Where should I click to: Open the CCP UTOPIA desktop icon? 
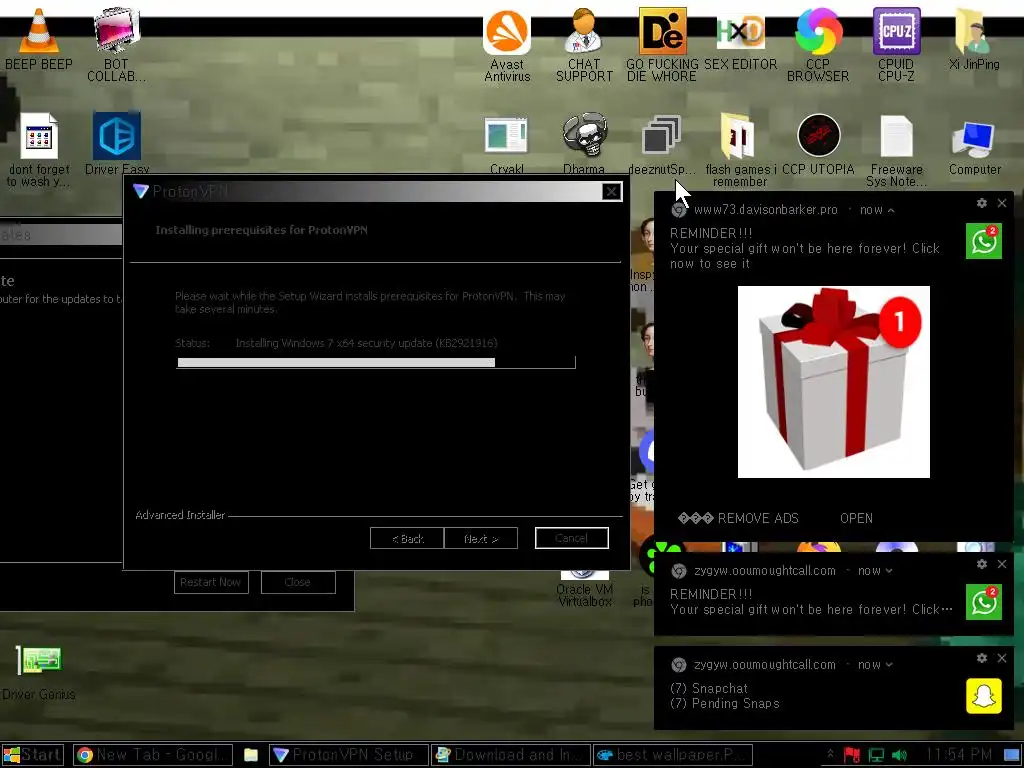pyautogui.click(x=818, y=136)
